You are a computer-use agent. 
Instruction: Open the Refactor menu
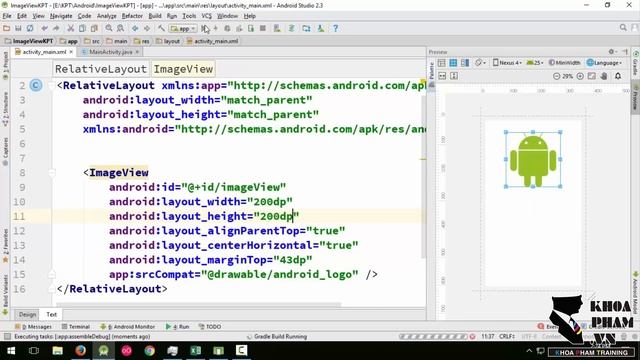point(132,16)
